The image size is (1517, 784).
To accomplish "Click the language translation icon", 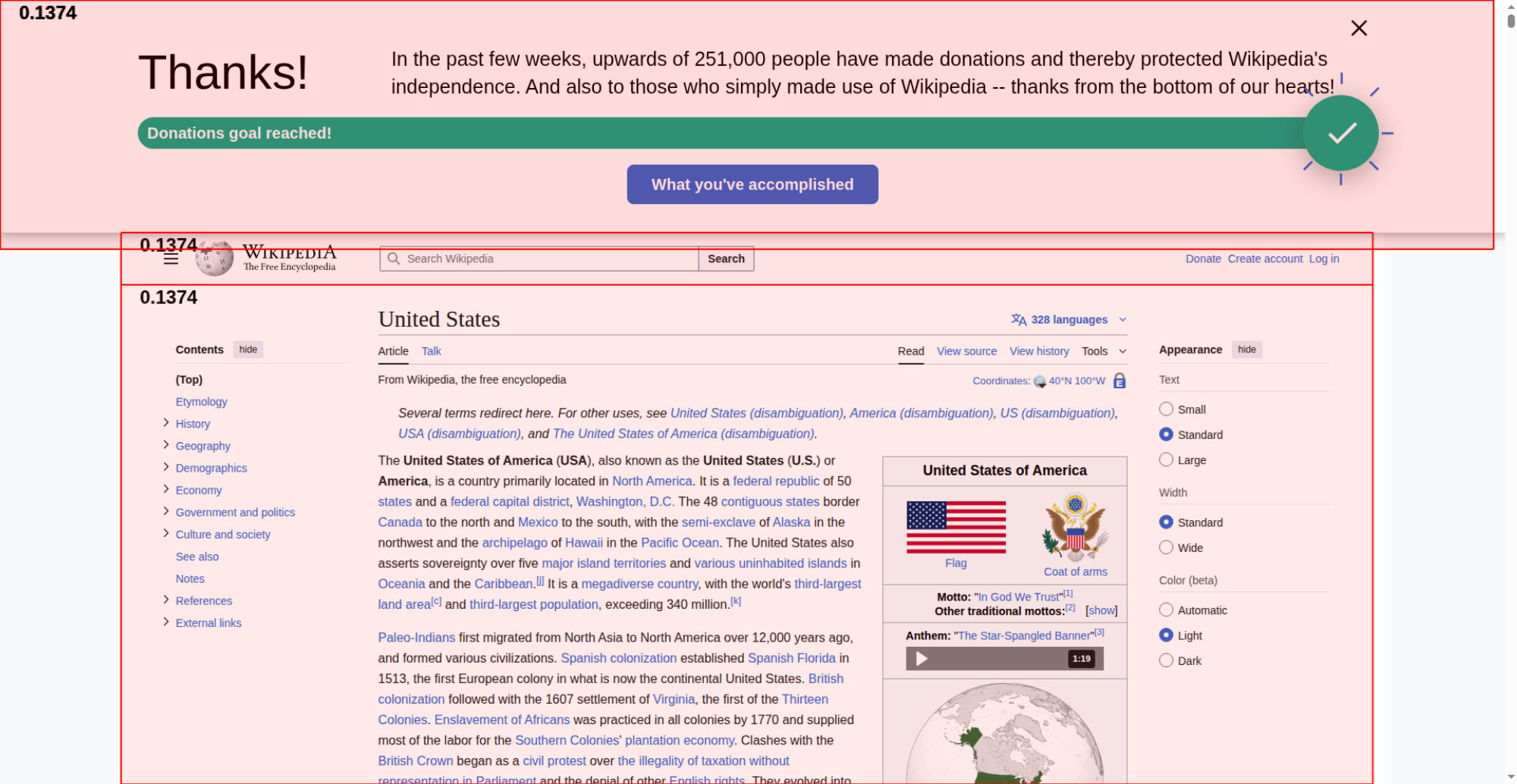I will [x=1018, y=320].
